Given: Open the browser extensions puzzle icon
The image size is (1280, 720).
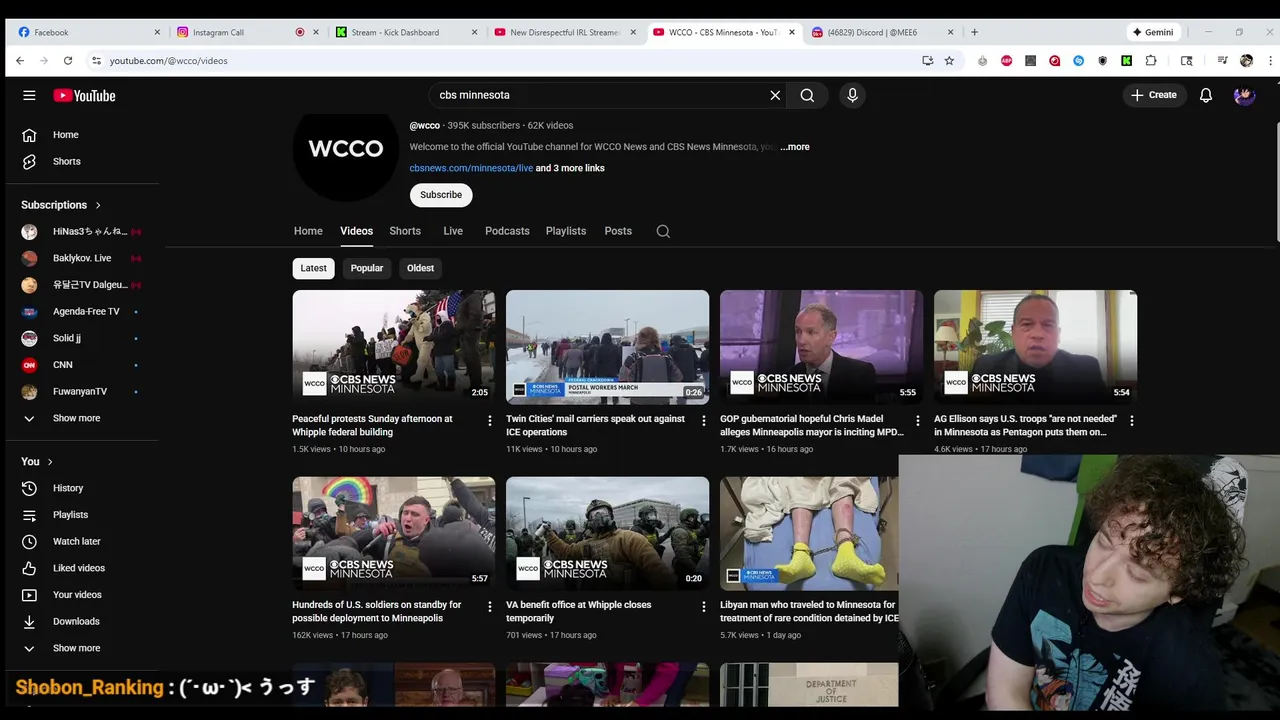Looking at the screenshot, I should [1151, 61].
